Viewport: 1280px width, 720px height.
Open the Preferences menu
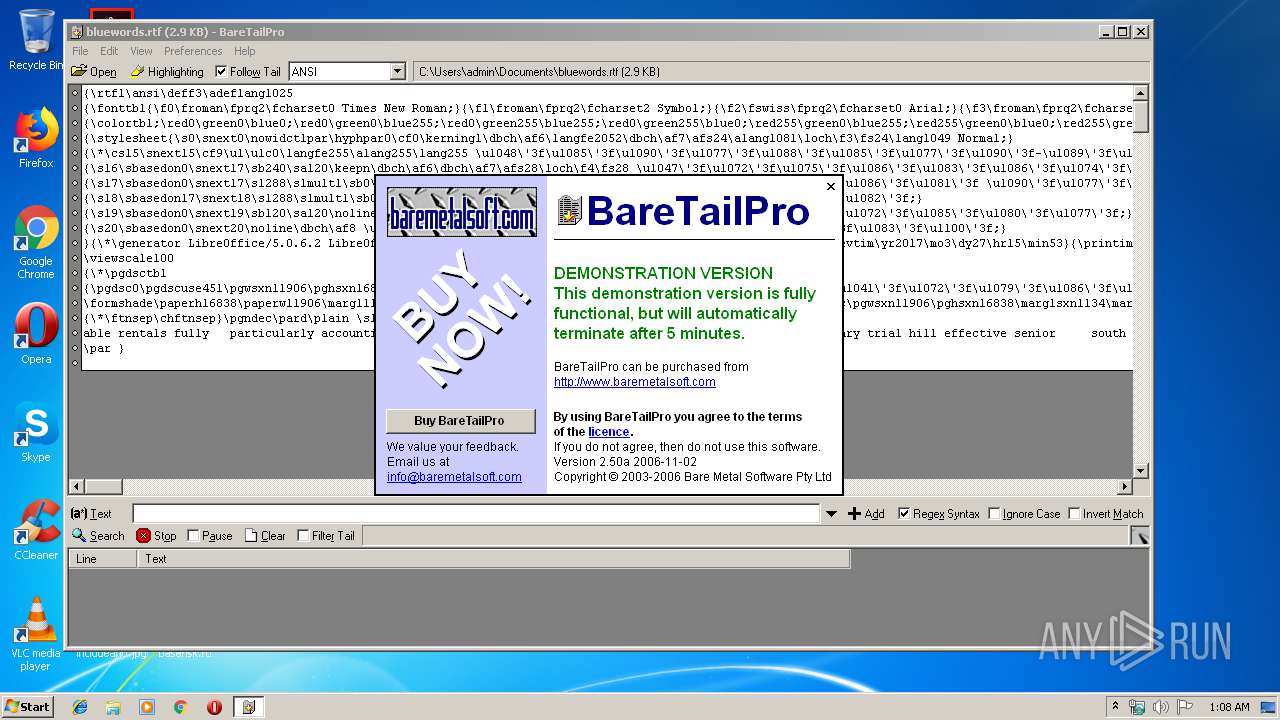click(x=193, y=51)
